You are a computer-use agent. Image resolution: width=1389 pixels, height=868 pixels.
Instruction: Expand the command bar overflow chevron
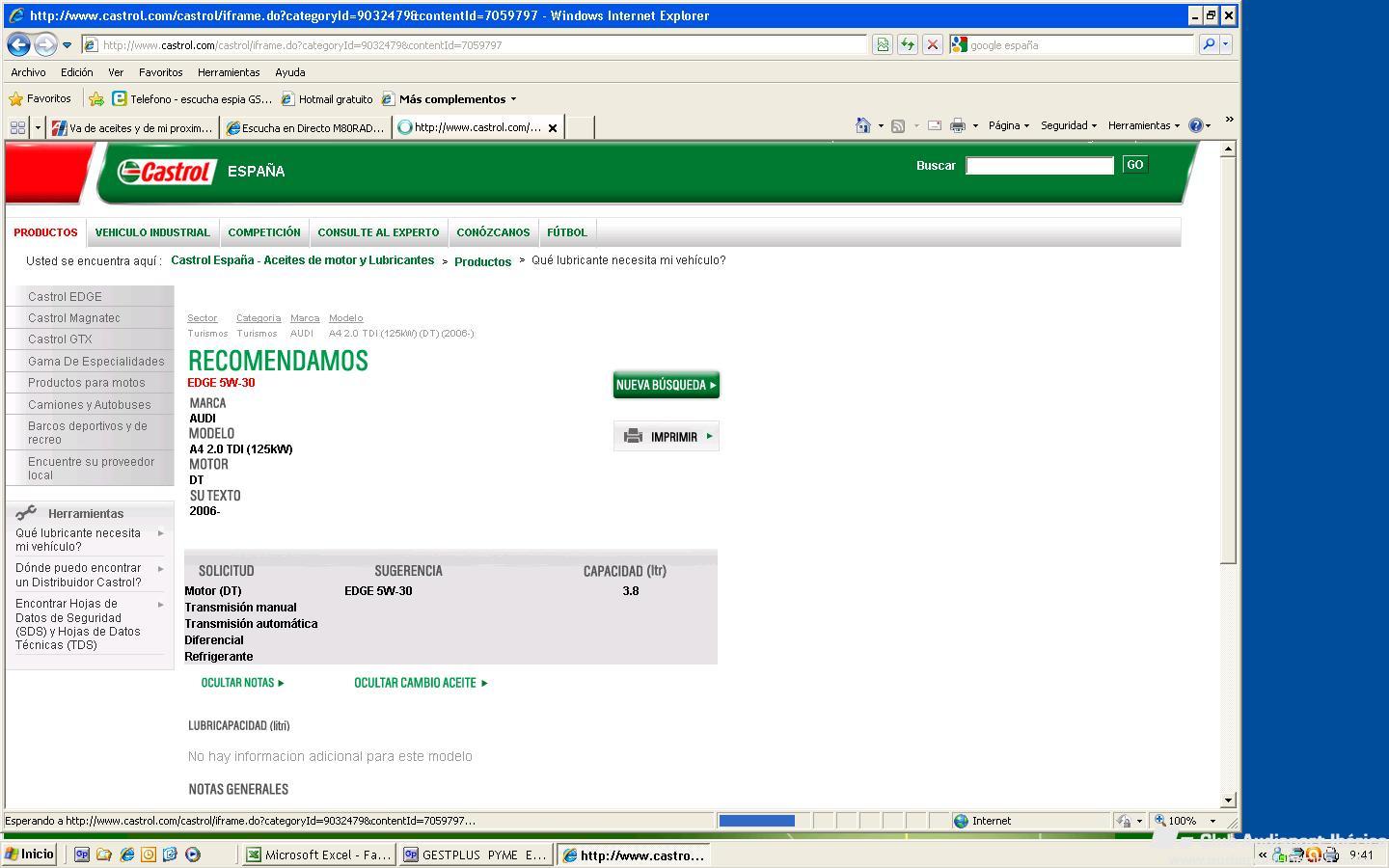point(1229,120)
